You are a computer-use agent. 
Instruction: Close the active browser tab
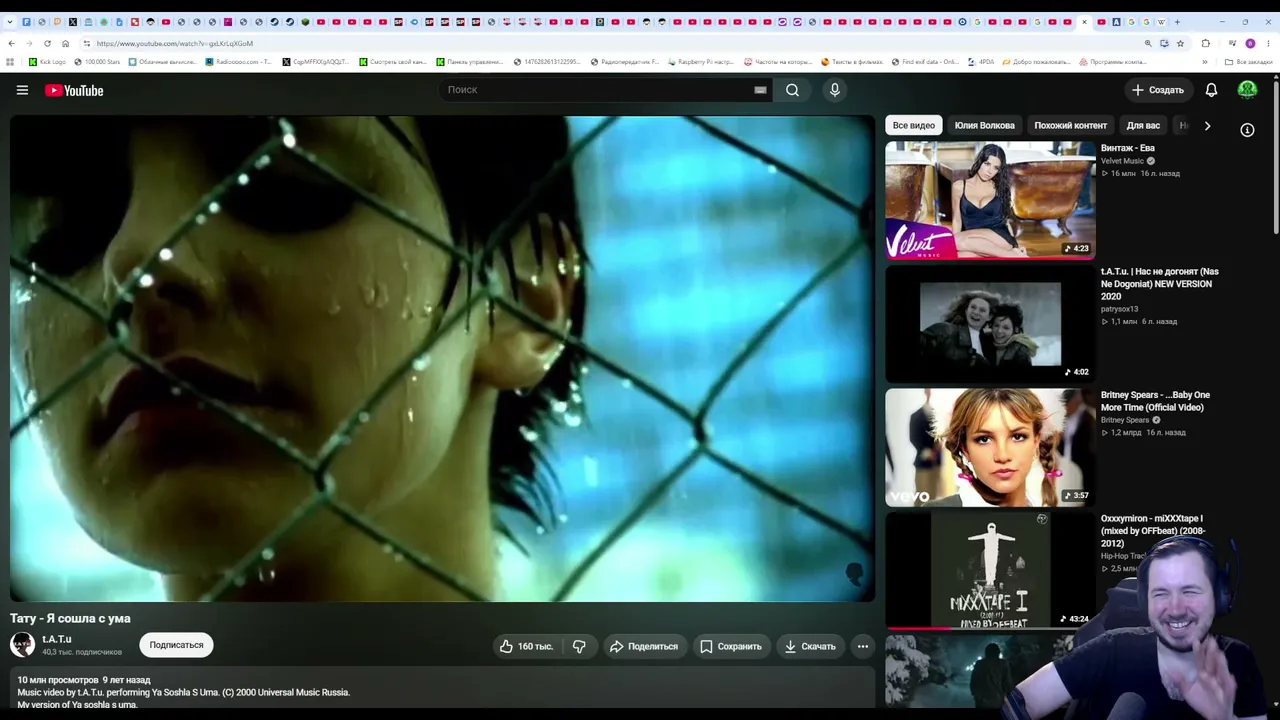[x=1084, y=22]
